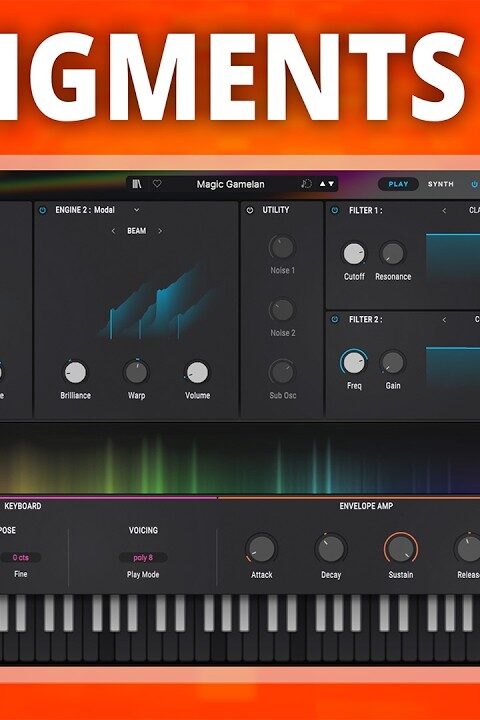This screenshot has height=720, width=480.
Task: Toggle the Utility section power button
Action: pyautogui.click(x=250, y=210)
